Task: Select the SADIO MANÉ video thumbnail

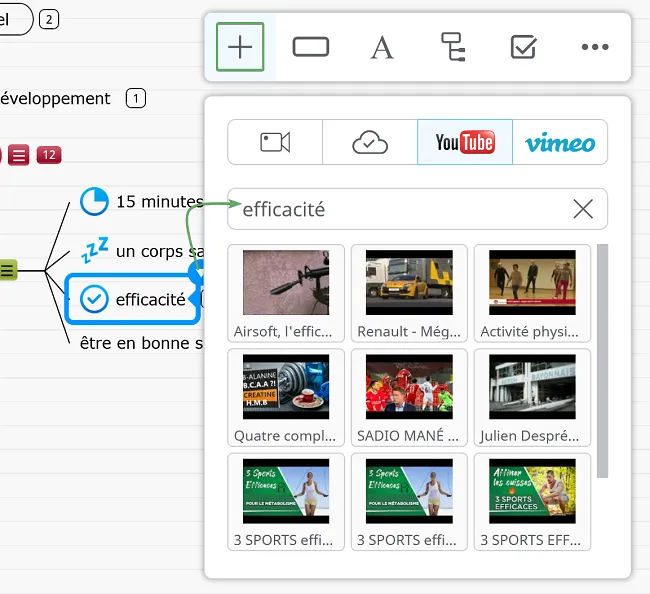Action: tap(409, 397)
